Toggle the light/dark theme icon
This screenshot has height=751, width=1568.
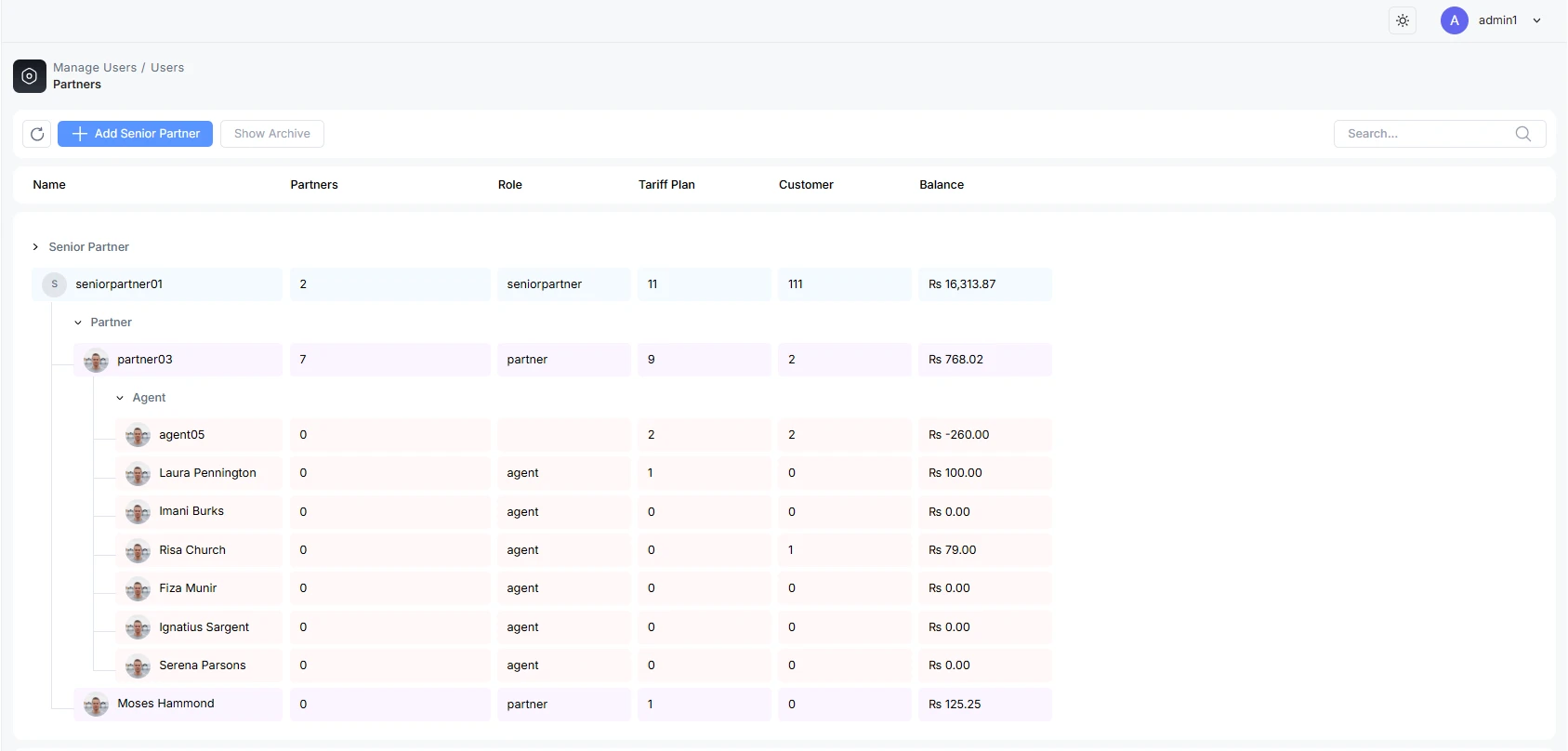point(1403,20)
